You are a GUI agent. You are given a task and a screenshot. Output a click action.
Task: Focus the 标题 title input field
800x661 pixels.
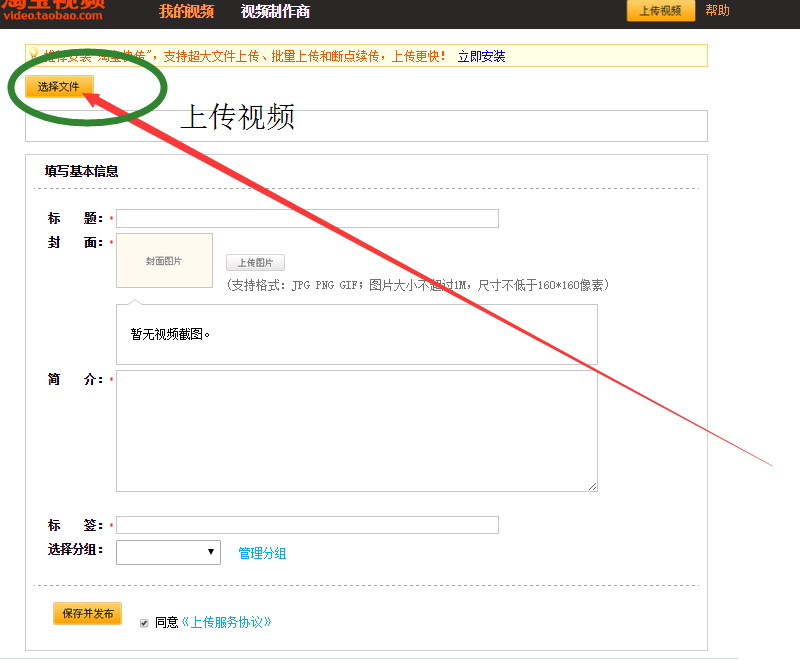tap(307, 219)
